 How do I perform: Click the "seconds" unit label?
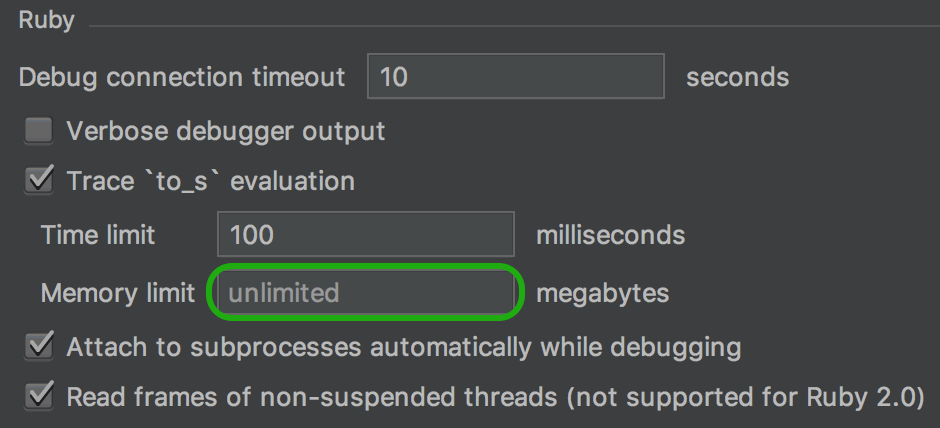click(x=737, y=77)
